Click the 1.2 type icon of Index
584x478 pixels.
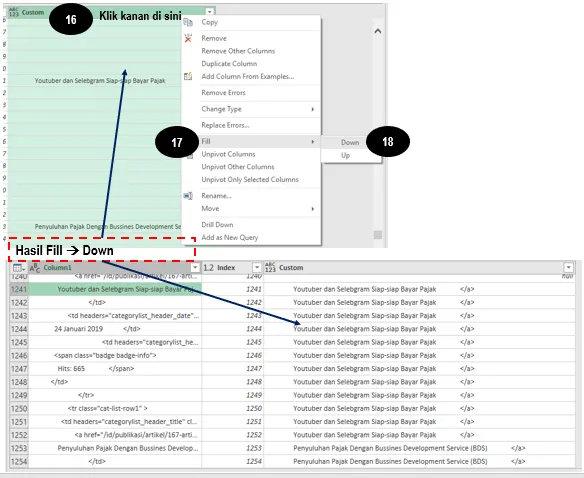tap(209, 268)
